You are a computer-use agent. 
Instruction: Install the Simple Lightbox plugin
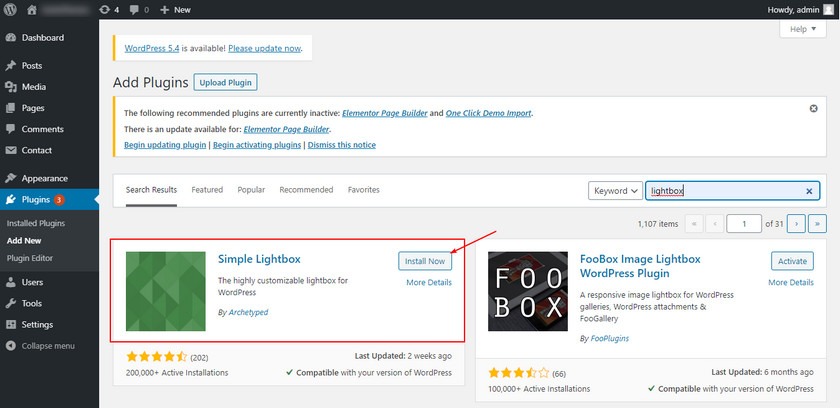[x=425, y=261]
